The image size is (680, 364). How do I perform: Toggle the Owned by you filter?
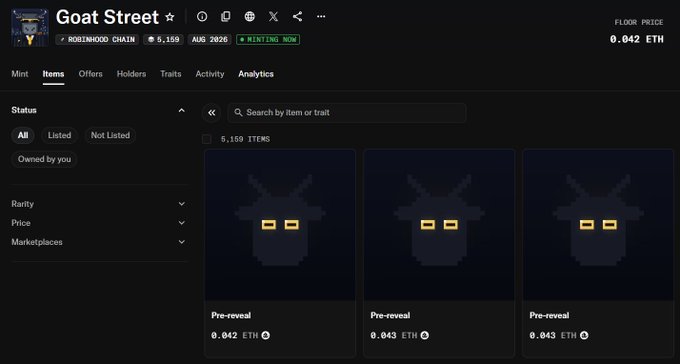point(44,159)
